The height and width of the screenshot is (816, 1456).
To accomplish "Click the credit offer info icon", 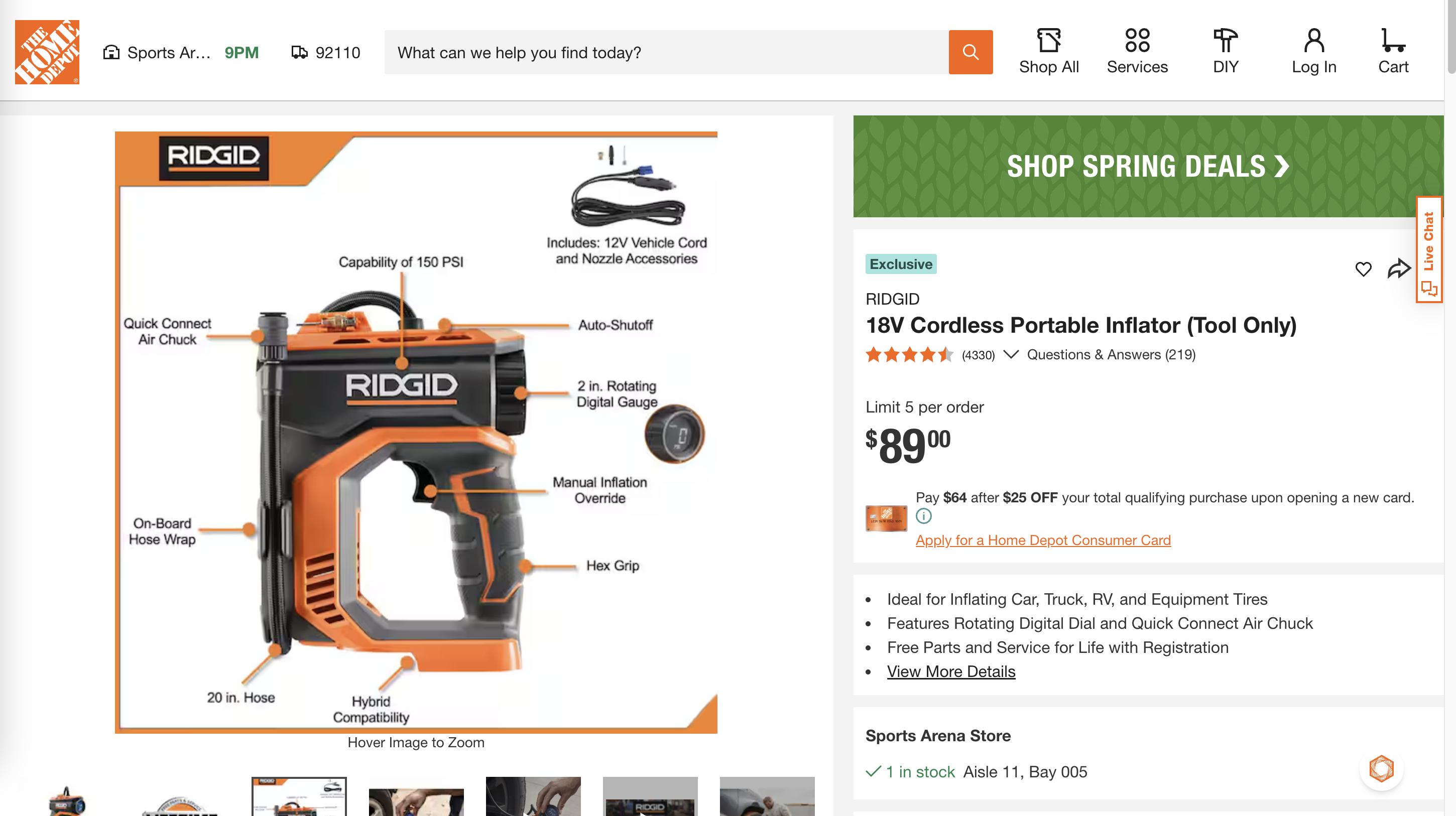I will point(924,516).
